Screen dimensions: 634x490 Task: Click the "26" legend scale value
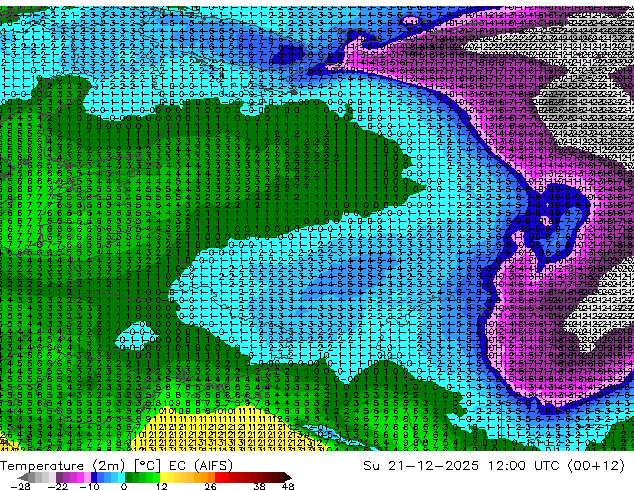(210, 486)
